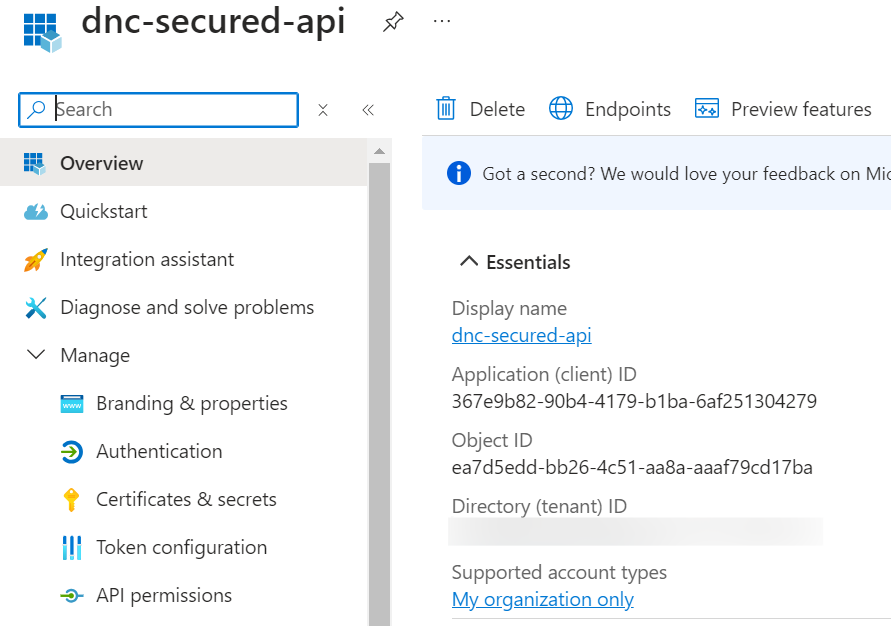Viewport: 891px width, 626px height.
Task: Click the dnc-secured-api page title
Action: click(213, 22)
